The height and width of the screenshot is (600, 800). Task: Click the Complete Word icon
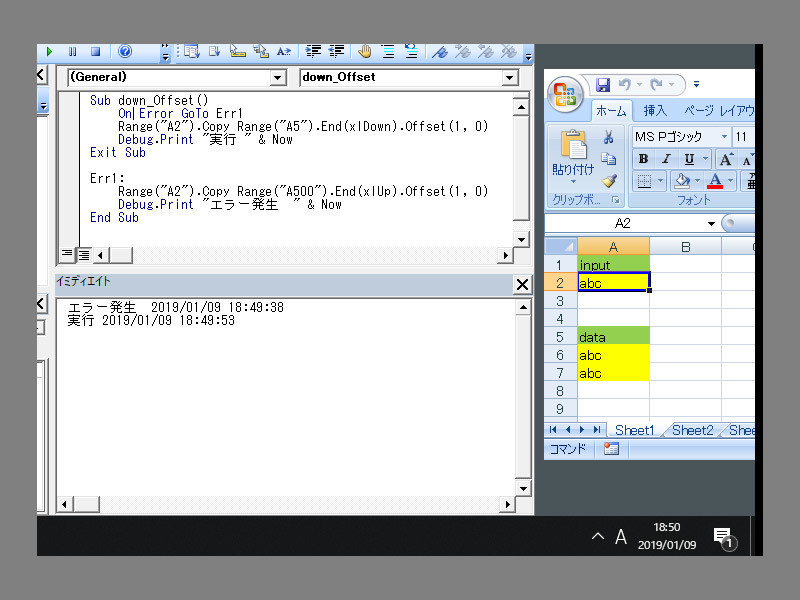(284, 52)
